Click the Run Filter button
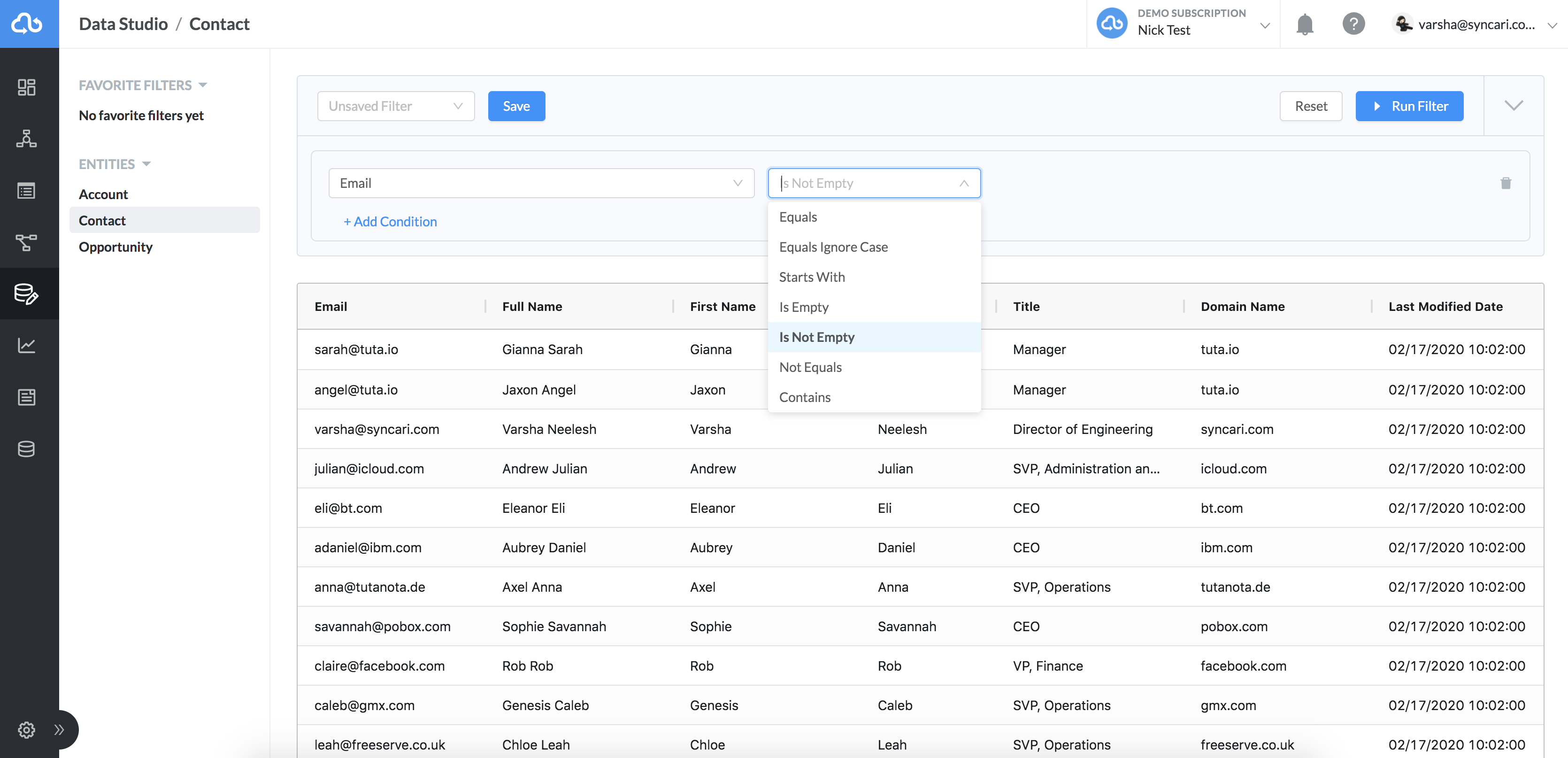Image resolution: width=1568 pixels, height=758 pixels. [1408, 106]
